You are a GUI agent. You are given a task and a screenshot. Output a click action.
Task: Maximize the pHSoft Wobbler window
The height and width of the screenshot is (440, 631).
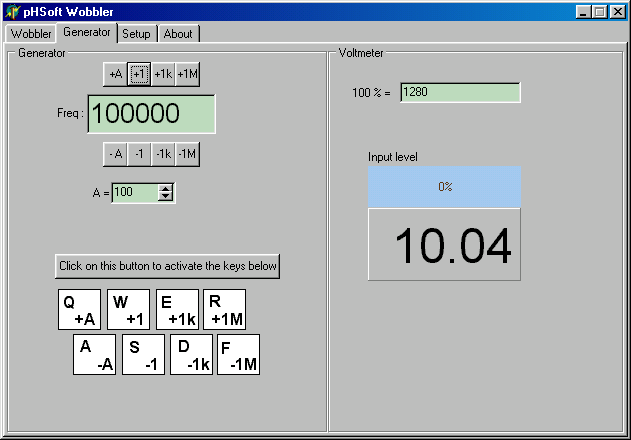[599, 12]
